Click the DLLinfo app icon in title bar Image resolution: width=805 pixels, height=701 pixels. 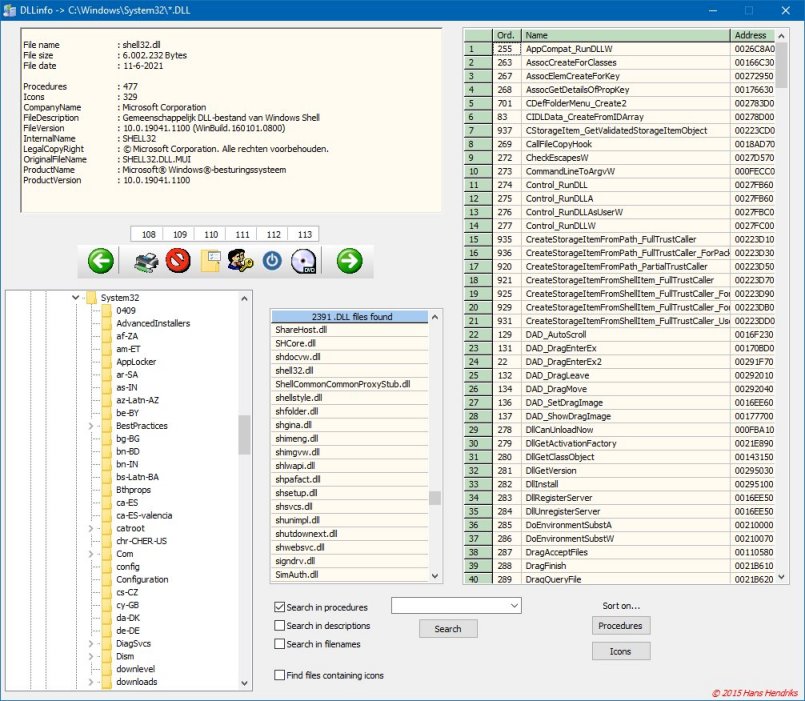coord(9,10)
